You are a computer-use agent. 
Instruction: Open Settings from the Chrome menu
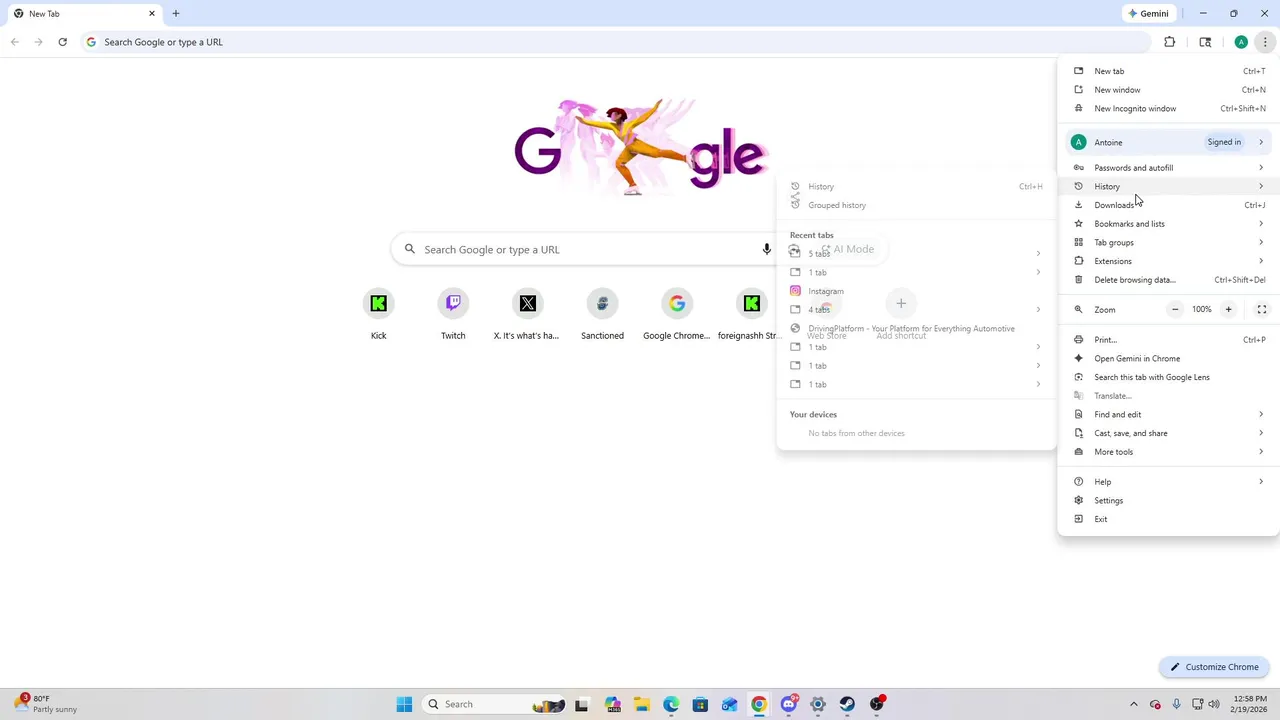point(1169,500)
